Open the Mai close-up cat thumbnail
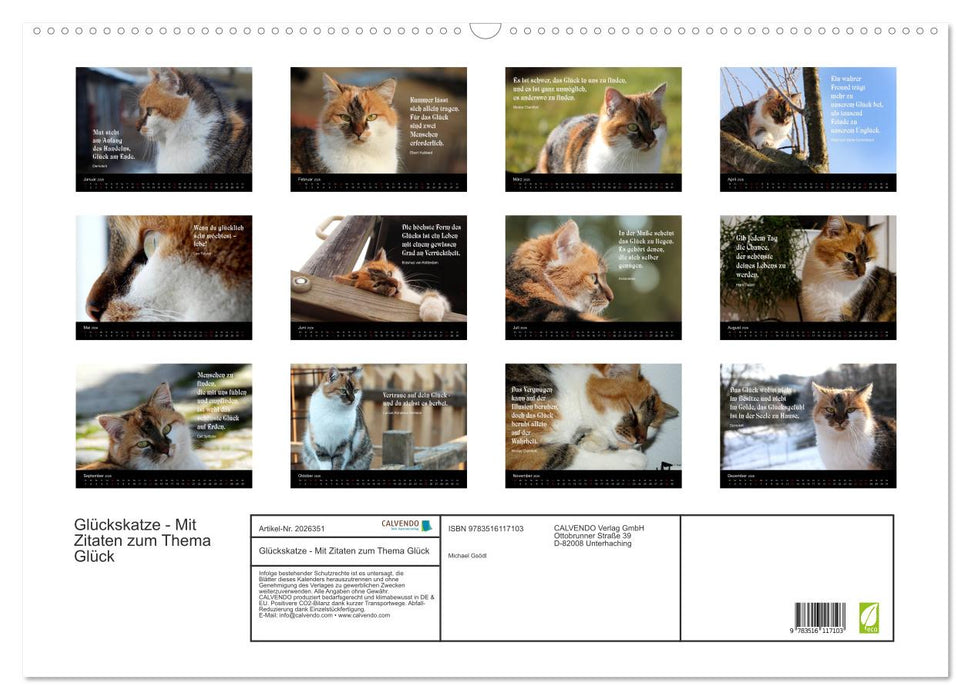This screenshot has width=971, height=700. pos(164,277)
